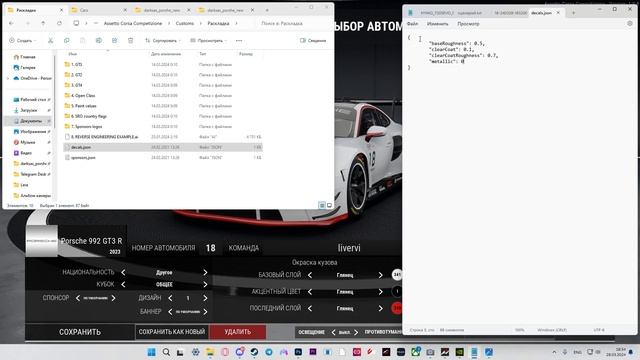This screenshot has height=360, width=640.
Task: Cut the selected file in Explorer toolbar
Action: pyautogui.click(x=51, y=40)
